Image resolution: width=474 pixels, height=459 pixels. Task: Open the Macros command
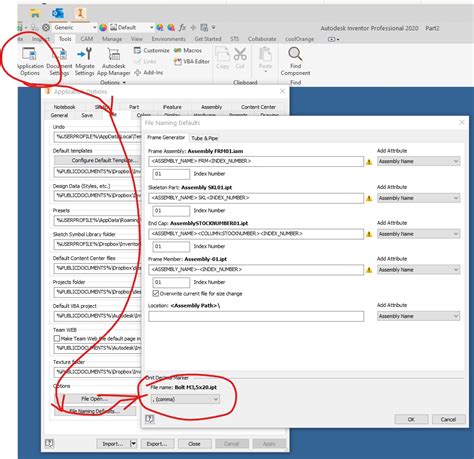(188, 50)
